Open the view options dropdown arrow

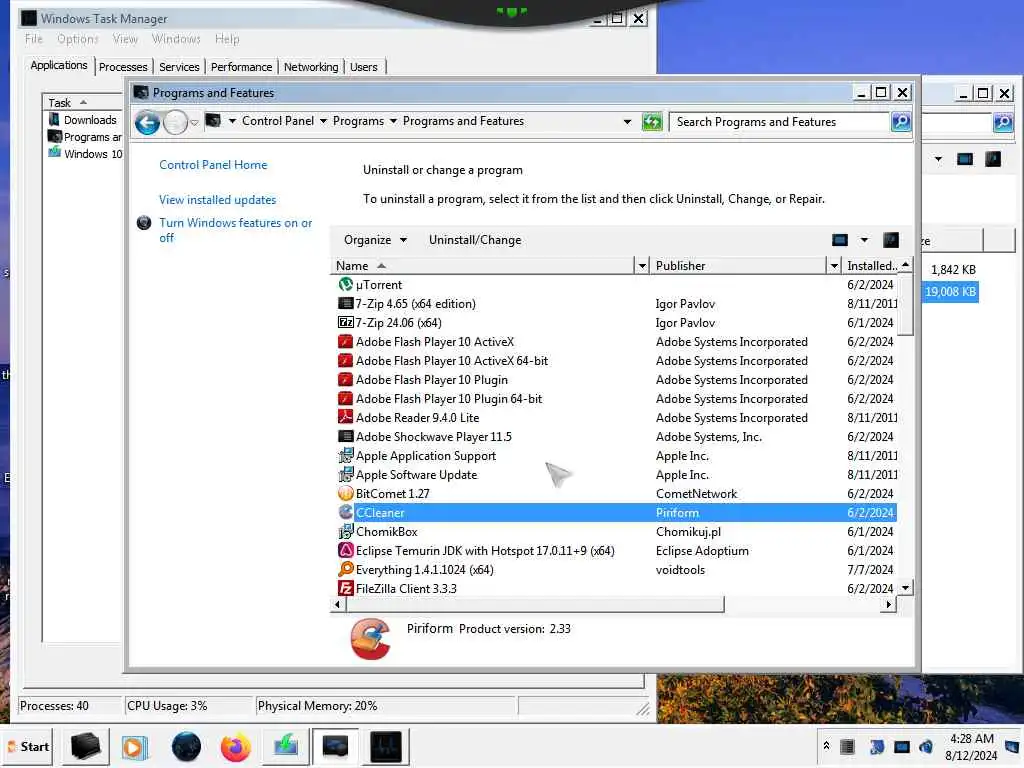click(865, 240)
